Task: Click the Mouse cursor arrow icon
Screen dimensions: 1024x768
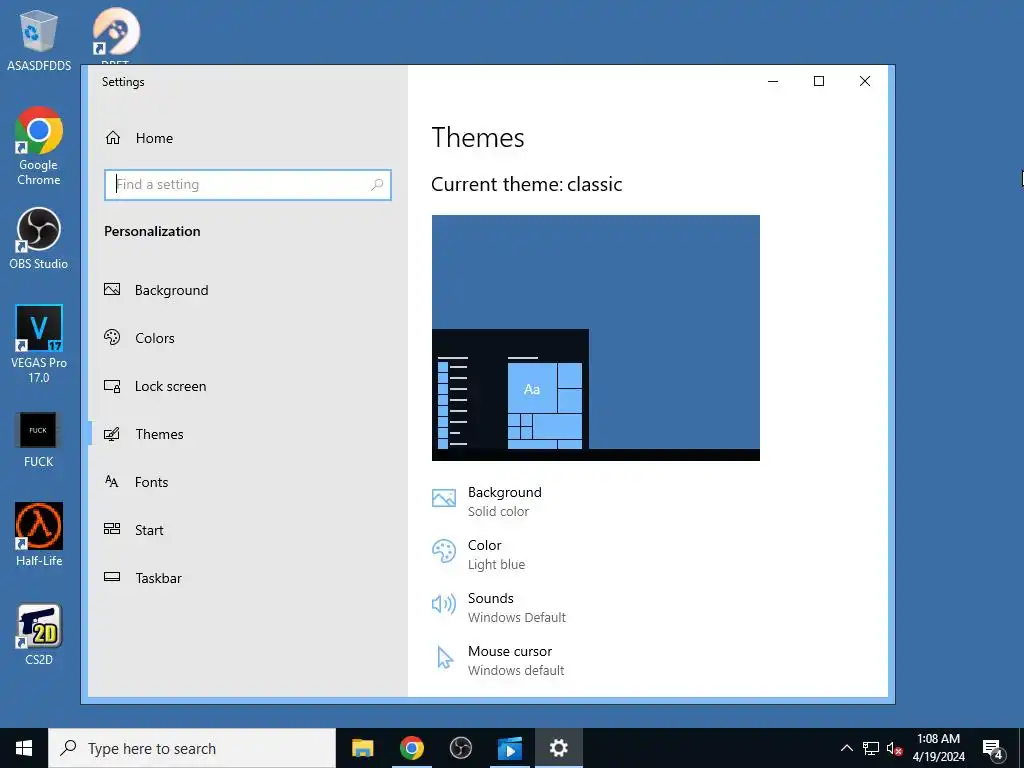Action: tap(445, 658)
